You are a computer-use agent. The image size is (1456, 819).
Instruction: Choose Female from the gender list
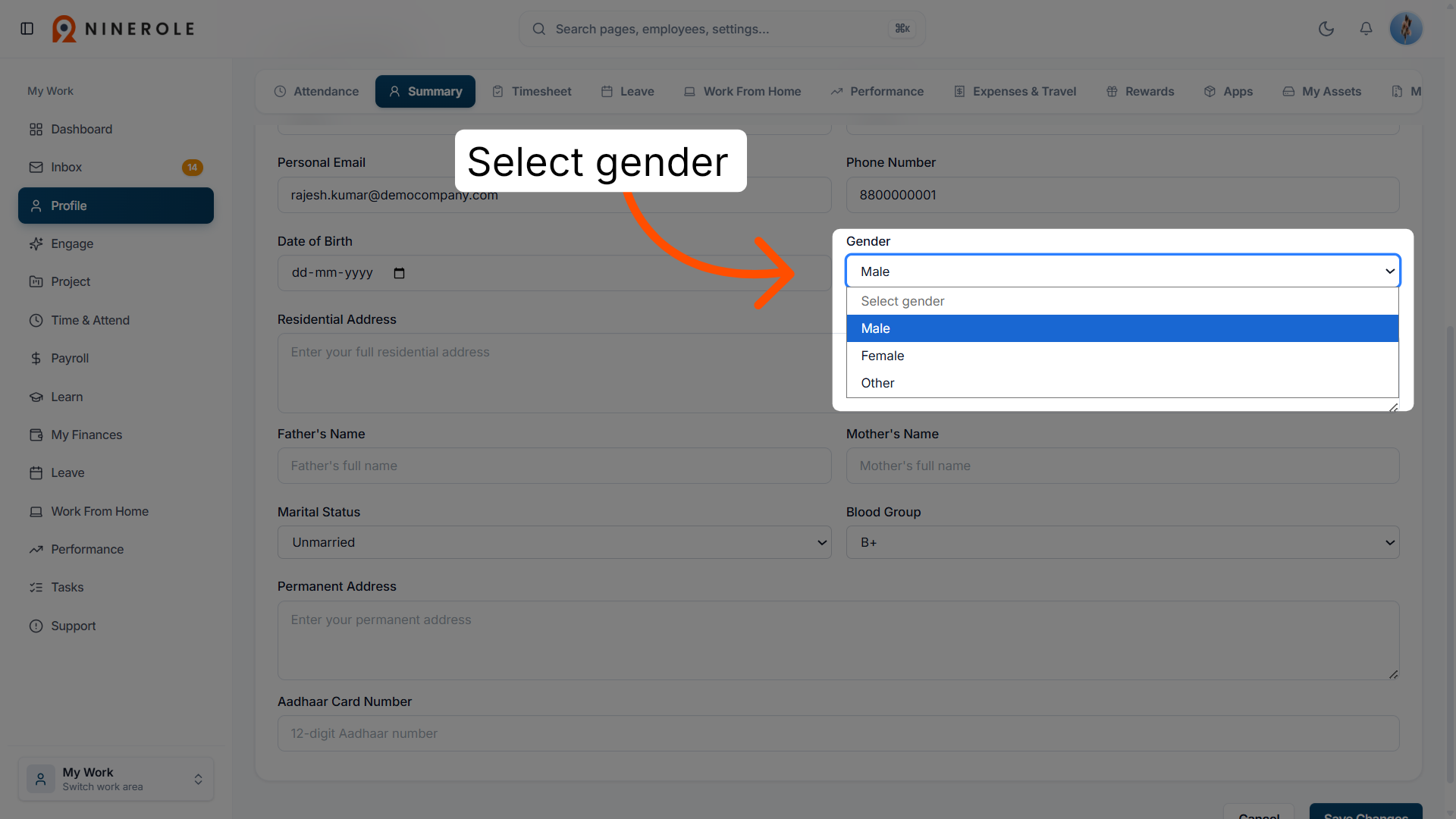[1122, 356]
